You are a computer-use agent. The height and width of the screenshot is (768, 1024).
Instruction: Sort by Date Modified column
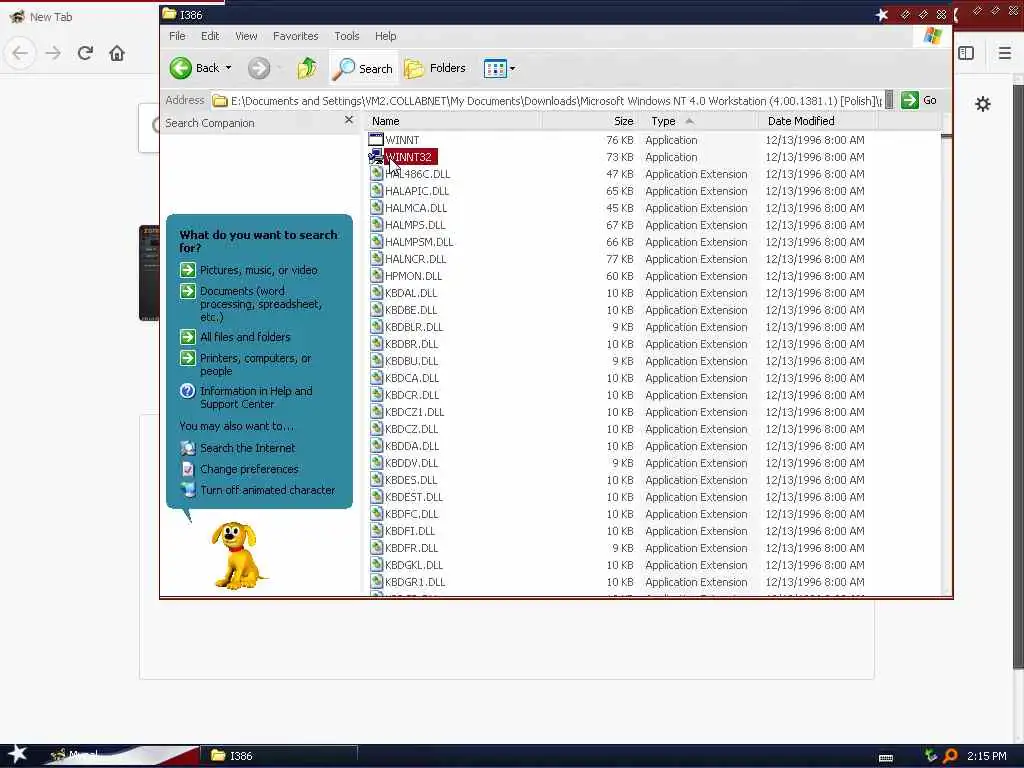[818, 121]
